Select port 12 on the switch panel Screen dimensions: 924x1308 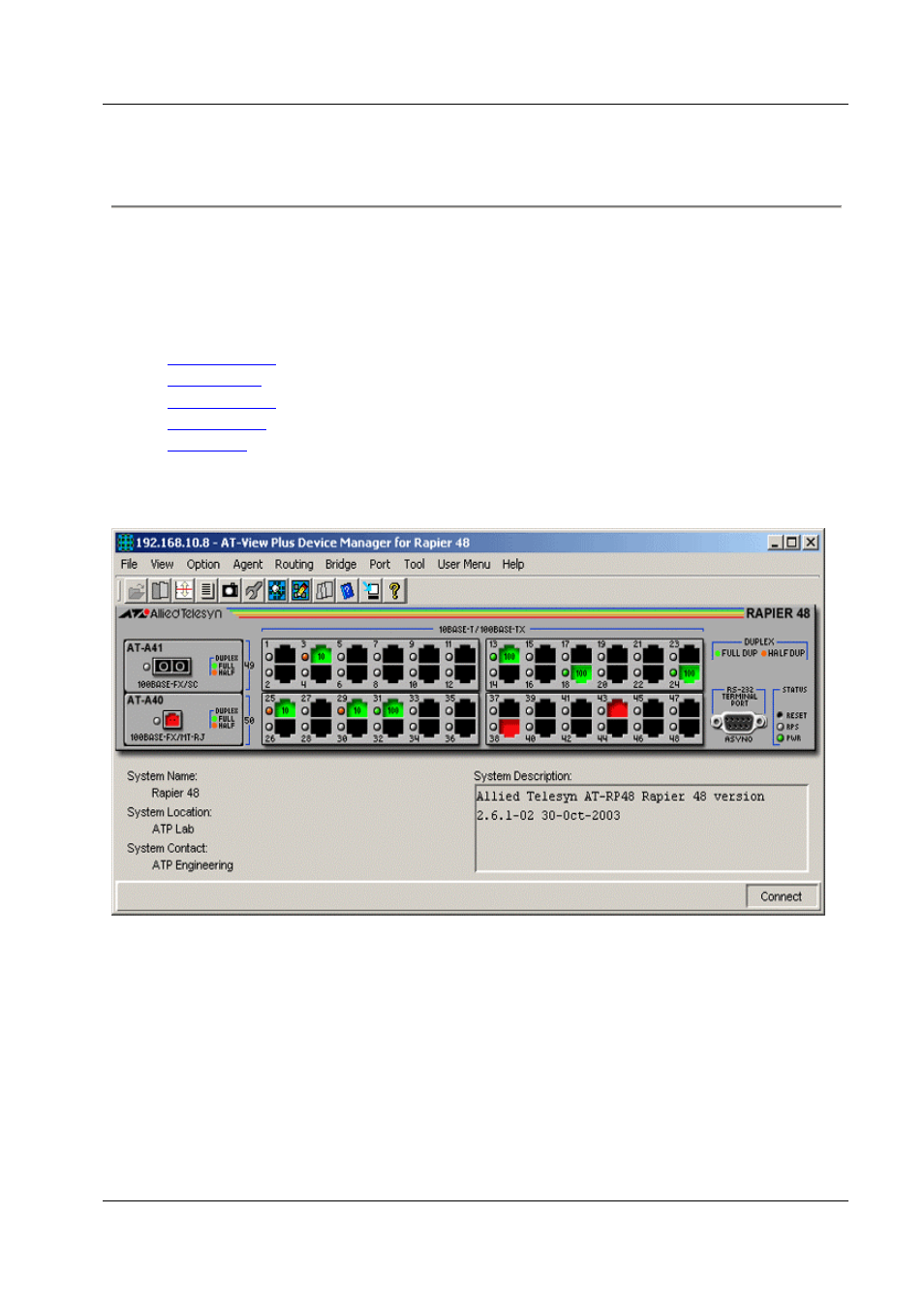466,672
